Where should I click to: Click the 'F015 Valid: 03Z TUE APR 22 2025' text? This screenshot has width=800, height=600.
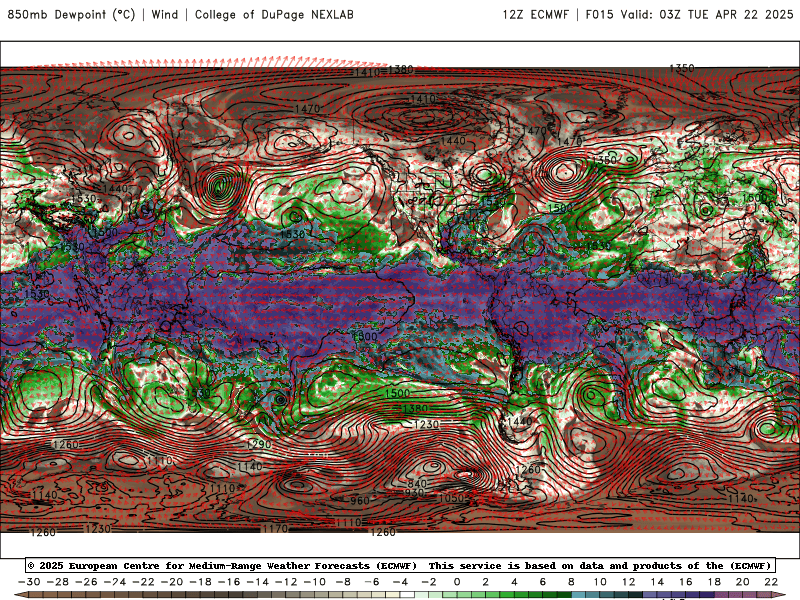point(689,14)
